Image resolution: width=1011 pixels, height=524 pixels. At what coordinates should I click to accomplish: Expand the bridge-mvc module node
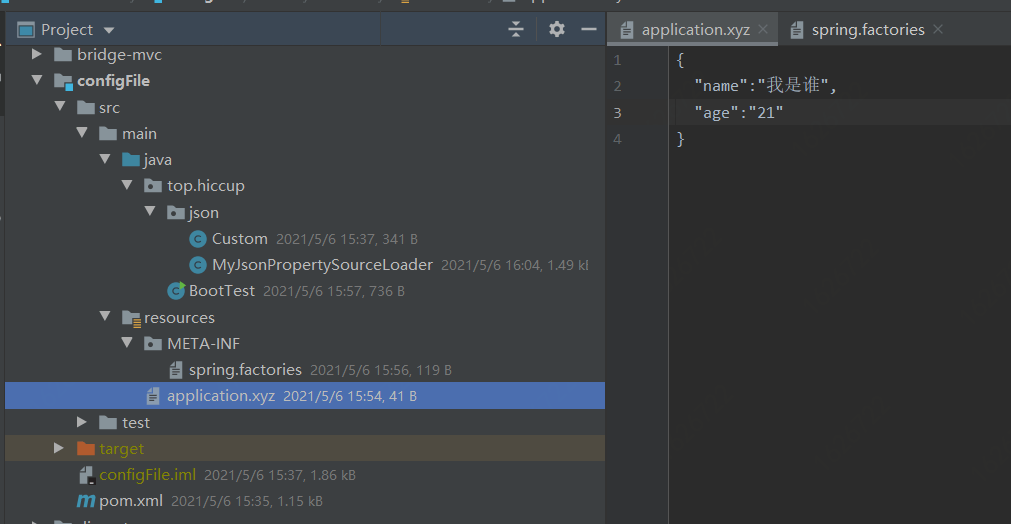point(37,54)
